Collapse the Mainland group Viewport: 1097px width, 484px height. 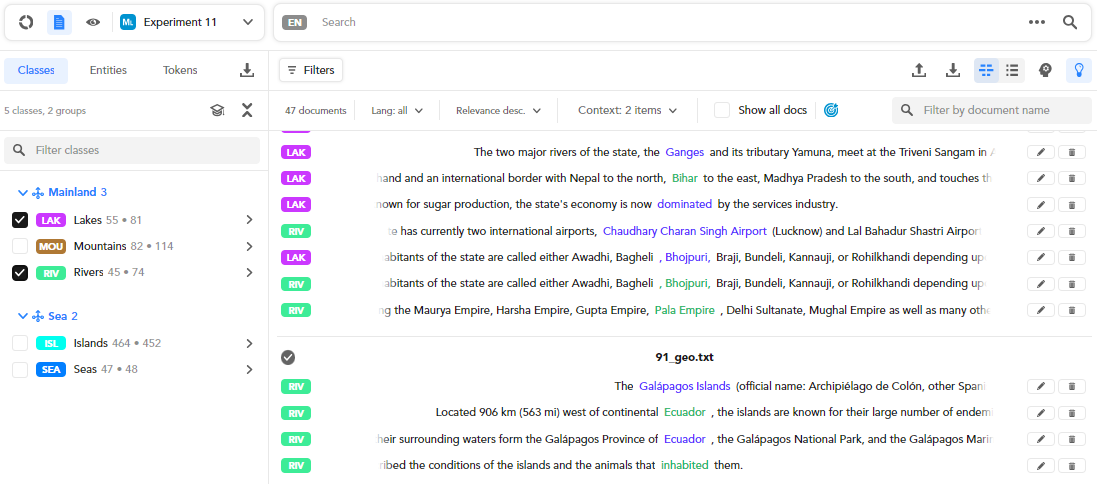coord(24,192)
